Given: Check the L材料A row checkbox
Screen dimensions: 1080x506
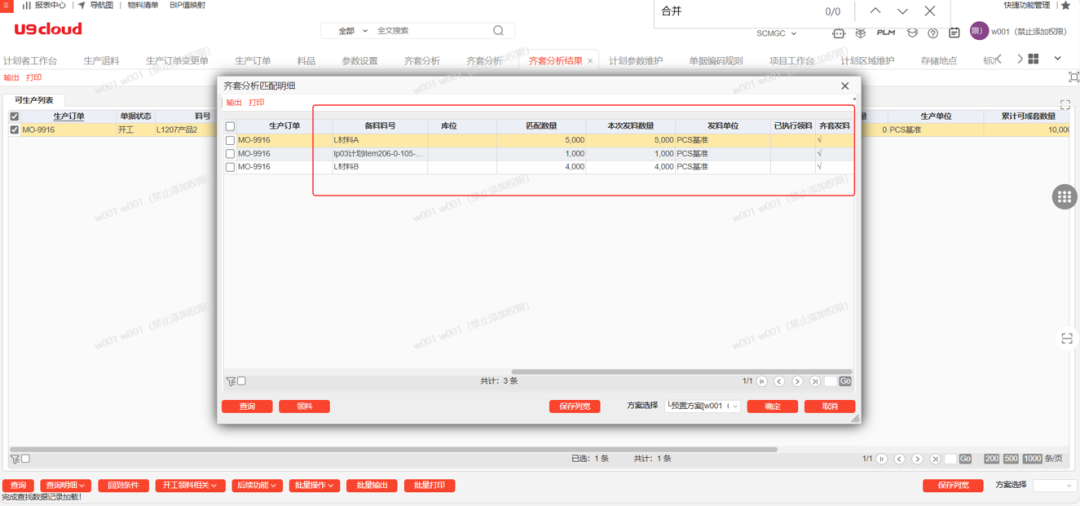Looking at the screenshot, I should click(x=231, y=140).
